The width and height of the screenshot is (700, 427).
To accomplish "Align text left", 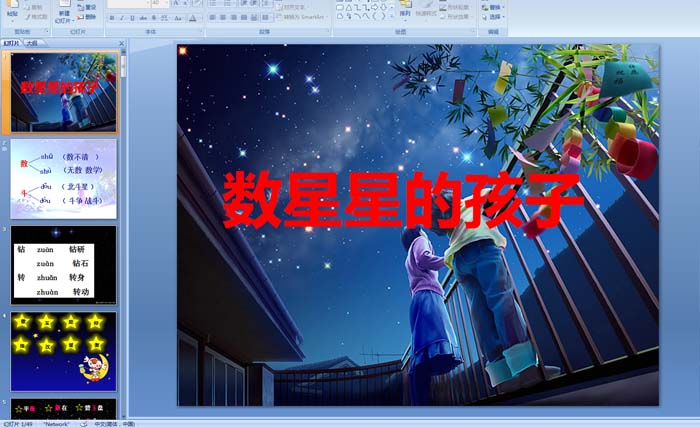I will tap(212, 17).
